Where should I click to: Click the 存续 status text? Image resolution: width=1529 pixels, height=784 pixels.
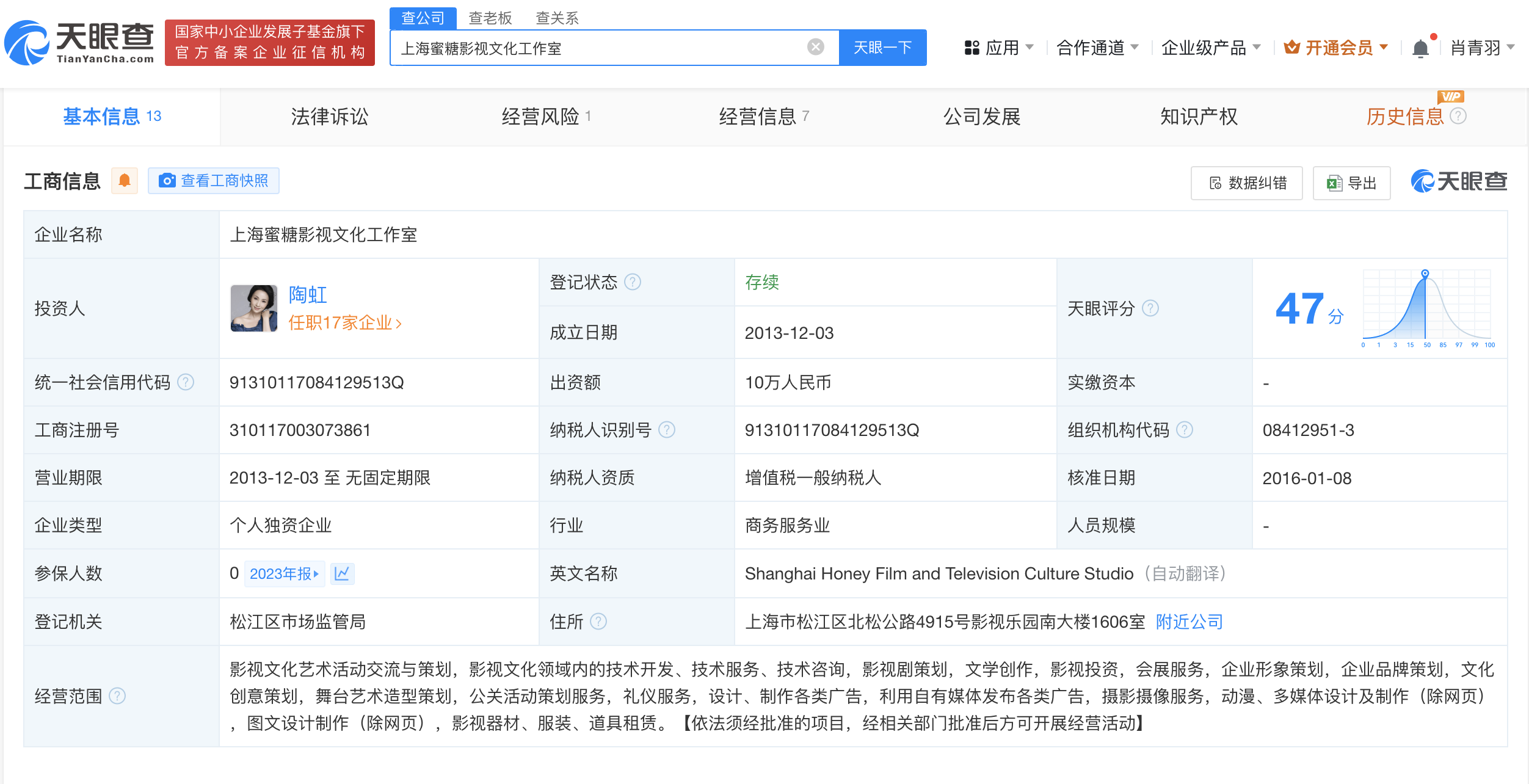coord(762,282)
